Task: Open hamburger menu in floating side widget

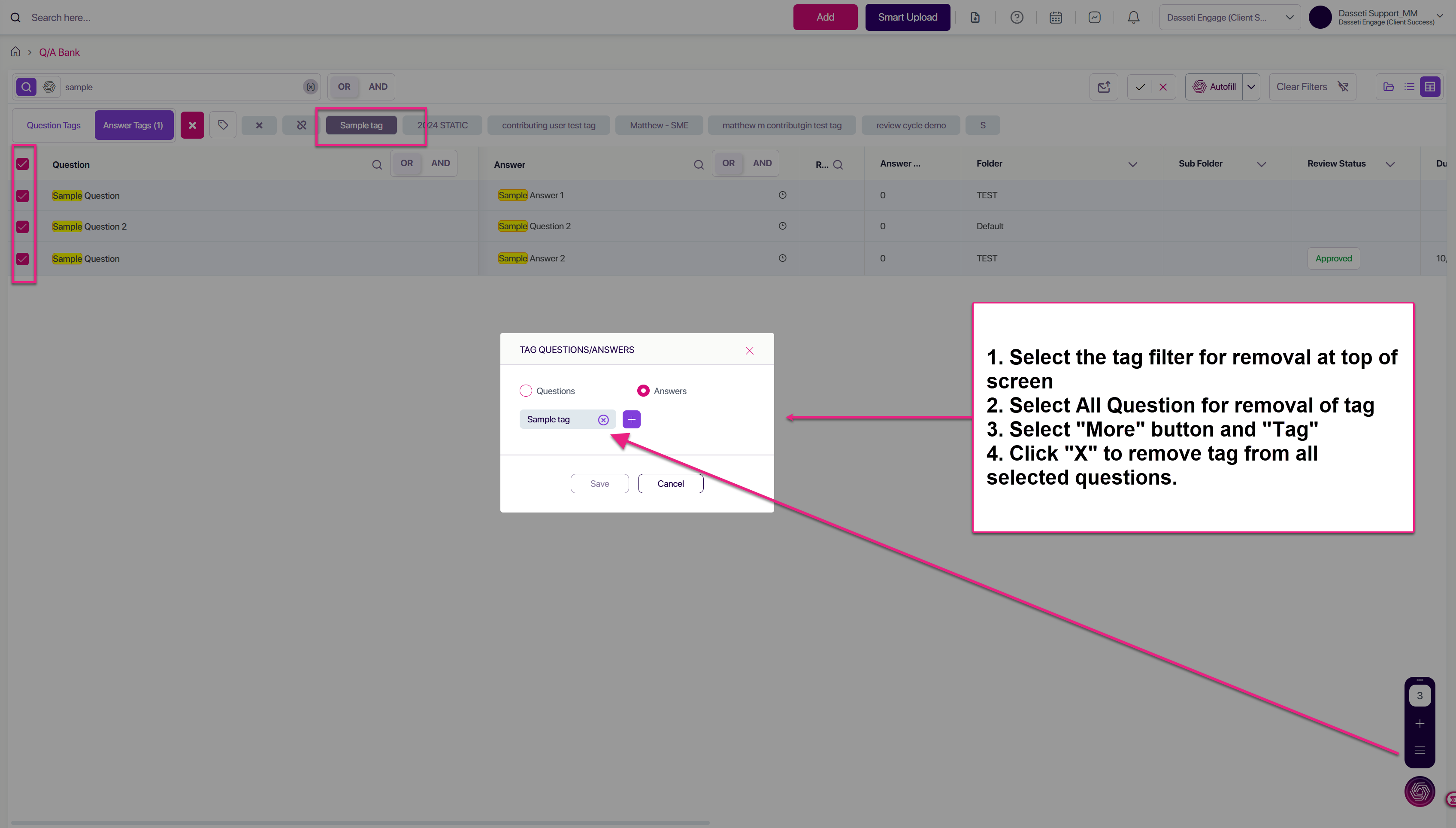Action: [1420, 750]
